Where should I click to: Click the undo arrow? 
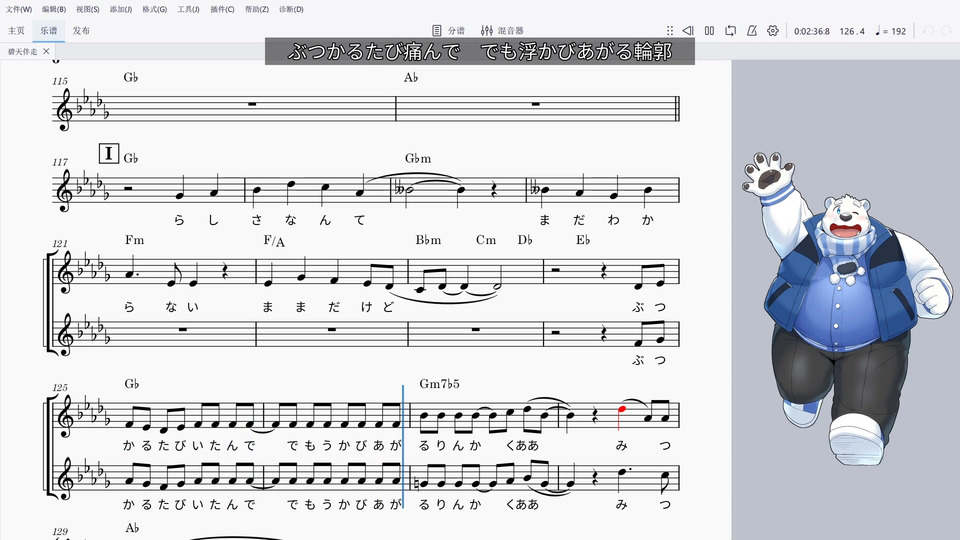[928, 31]
